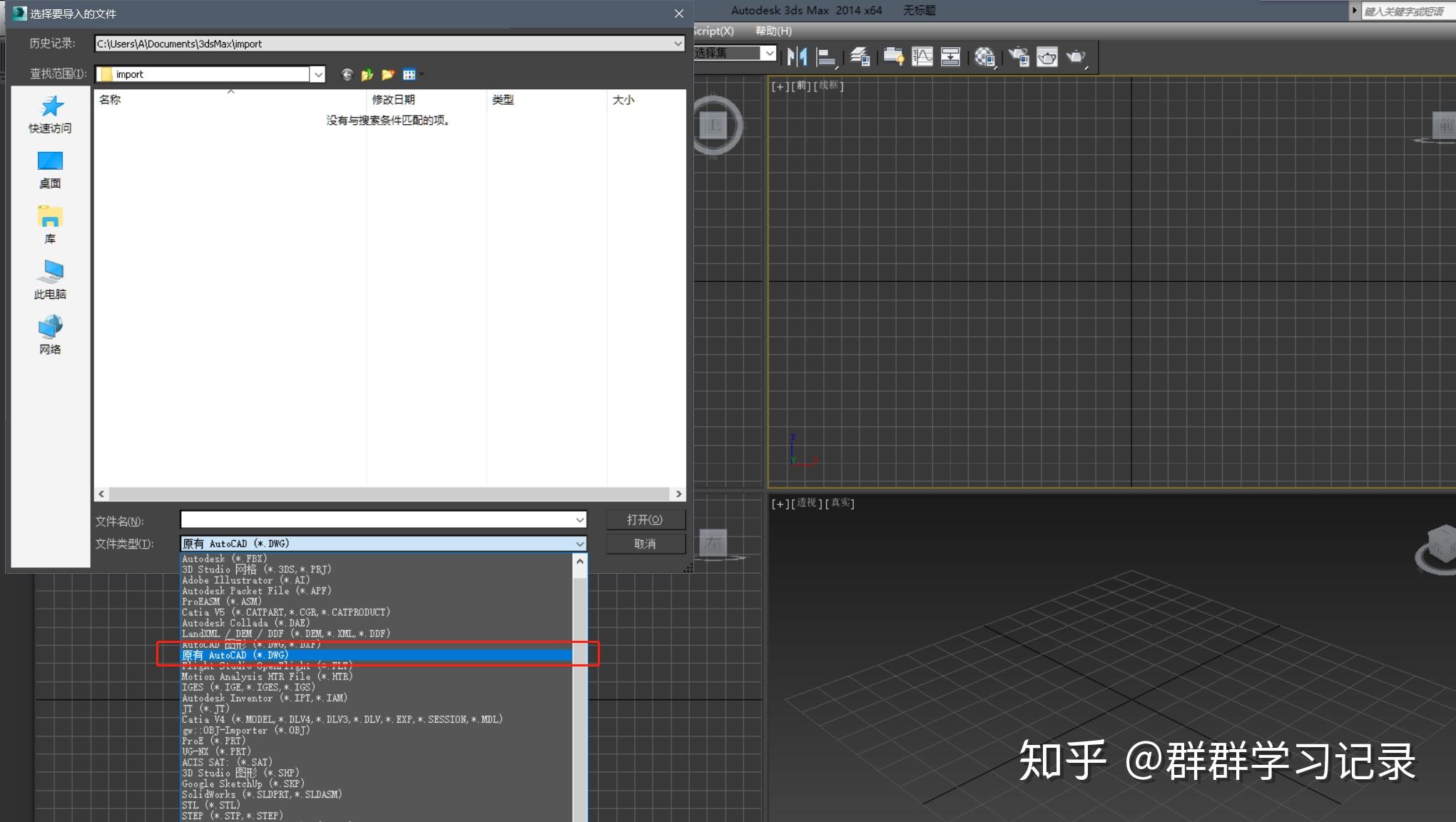The width and height of the screenshot is (1456, 822).
Task: Select IGES (*.IGE, *.IGES, *.IGS) type
Action: tap(377, 687)
